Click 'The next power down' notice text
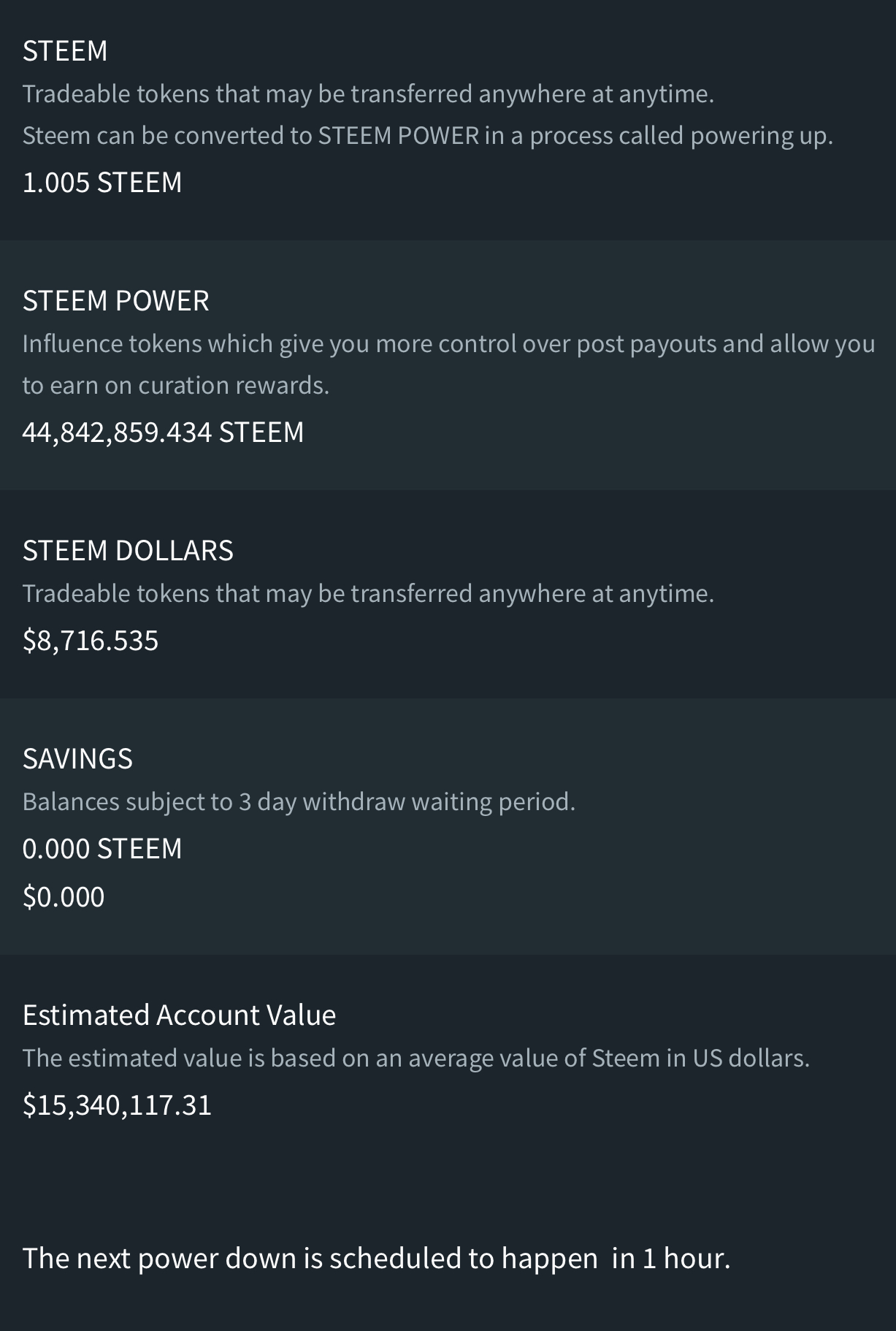Viewport: 896px width, 1331px height. click(310, 1259)
